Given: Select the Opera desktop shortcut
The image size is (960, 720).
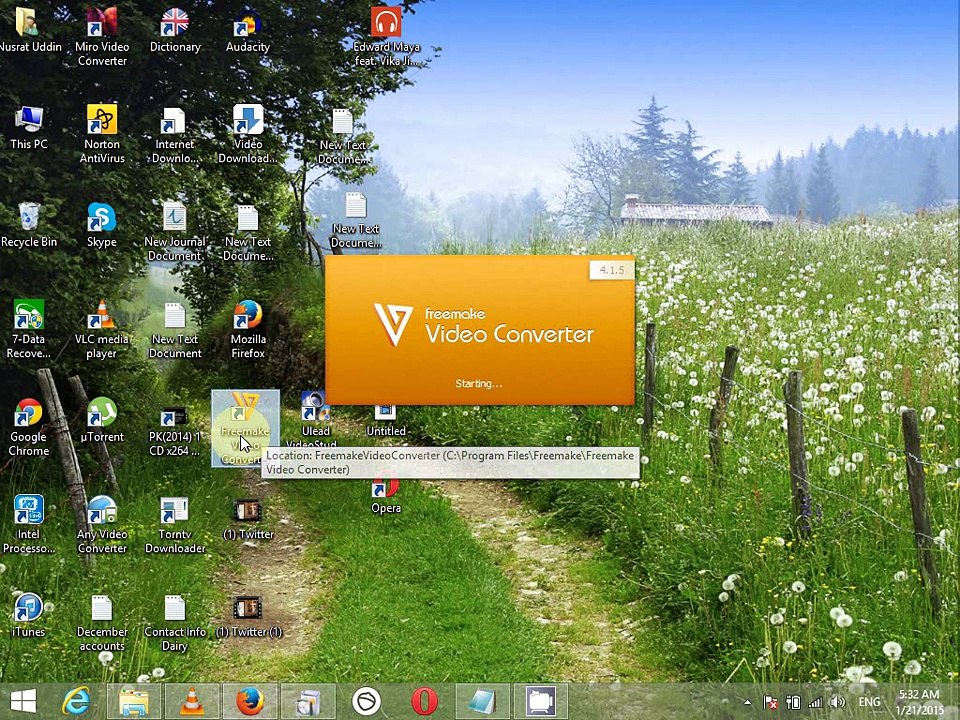Looking at the screenshot, I should (x=386, y=495).
